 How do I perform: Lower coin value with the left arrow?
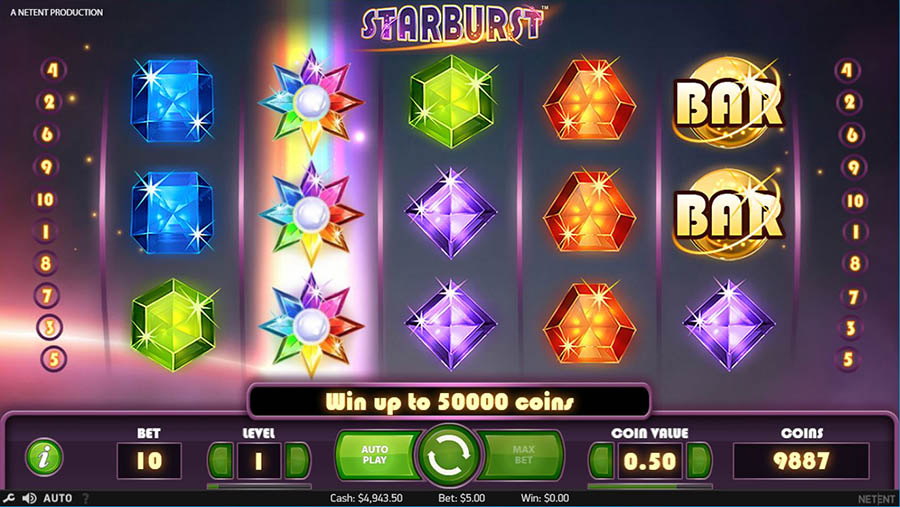click(x=602, y=460)
